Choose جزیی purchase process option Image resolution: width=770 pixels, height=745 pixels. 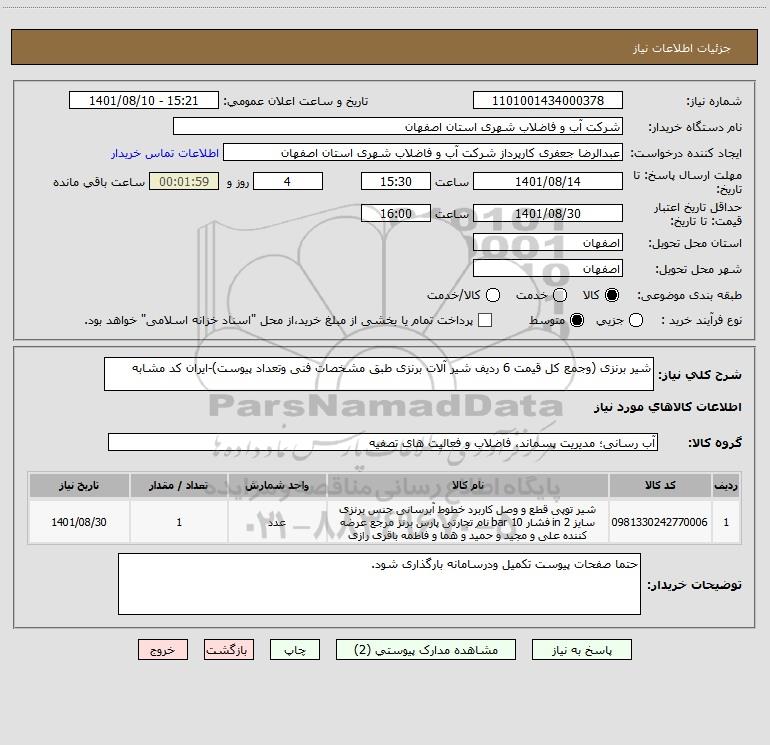coord(635,320)
